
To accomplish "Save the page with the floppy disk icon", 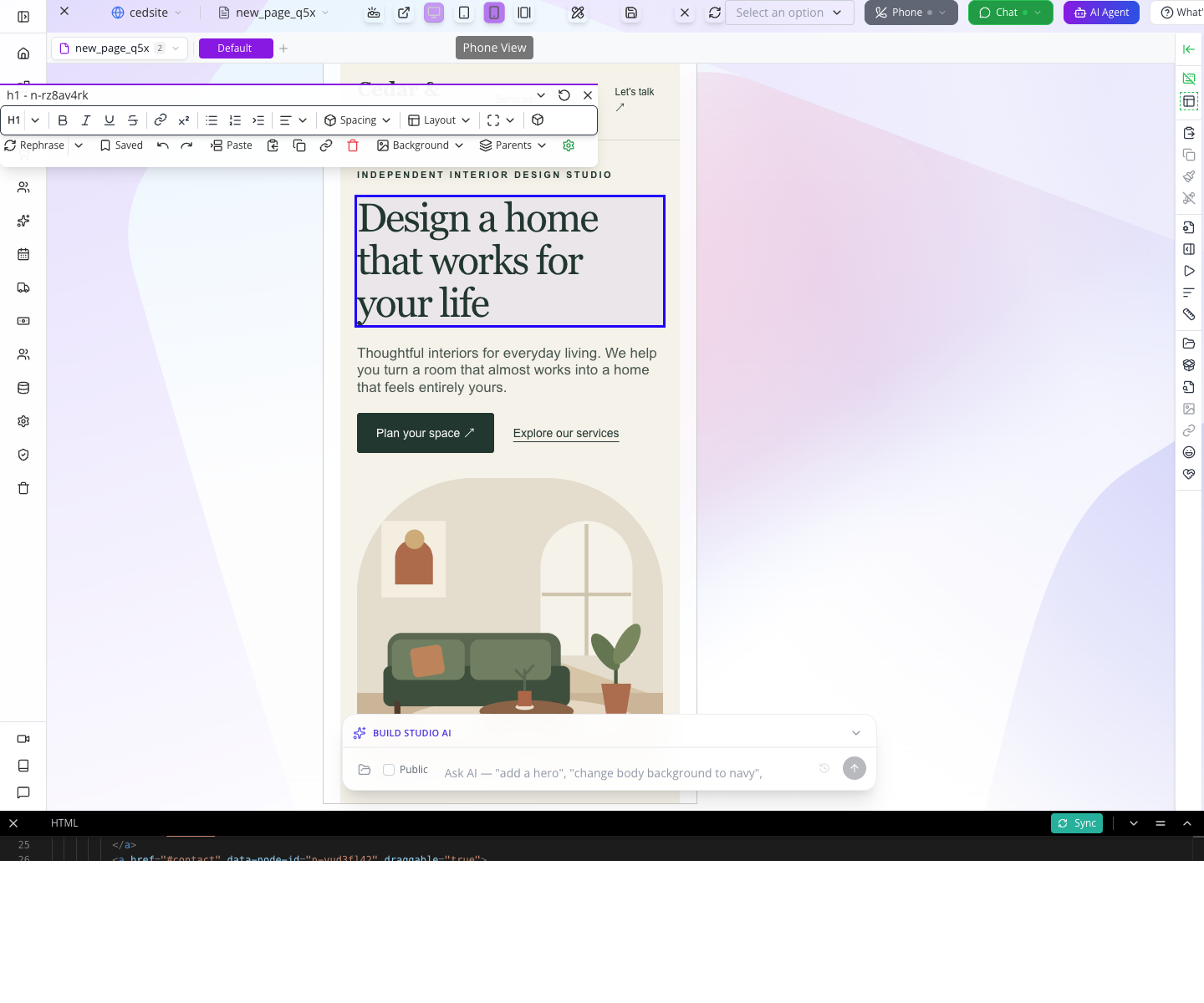I will (631, 13).
